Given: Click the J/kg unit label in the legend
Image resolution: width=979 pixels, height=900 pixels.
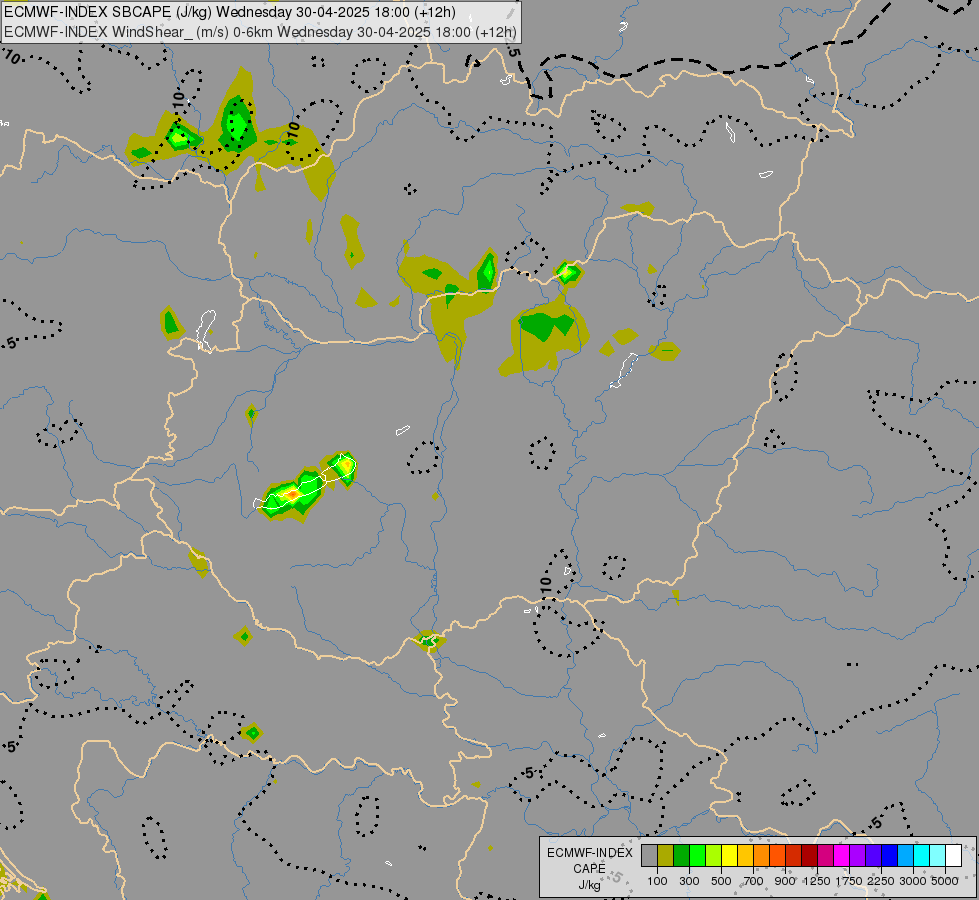Looking at the screenshot, I should (589, 885).
